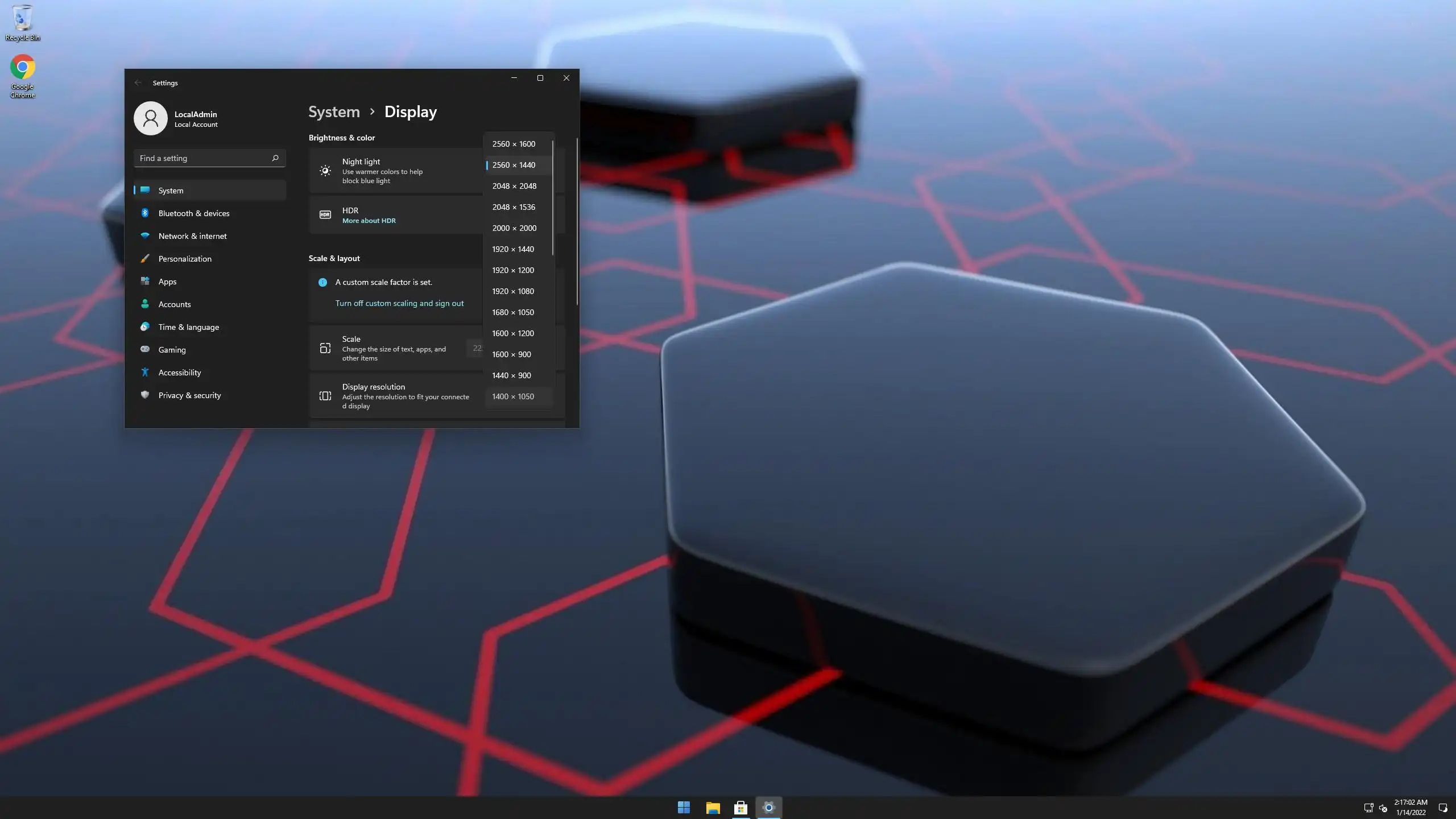Click the magnifier icon in the search box
The height and width of the screenshot is (819, 1456).
pos(275,158)
